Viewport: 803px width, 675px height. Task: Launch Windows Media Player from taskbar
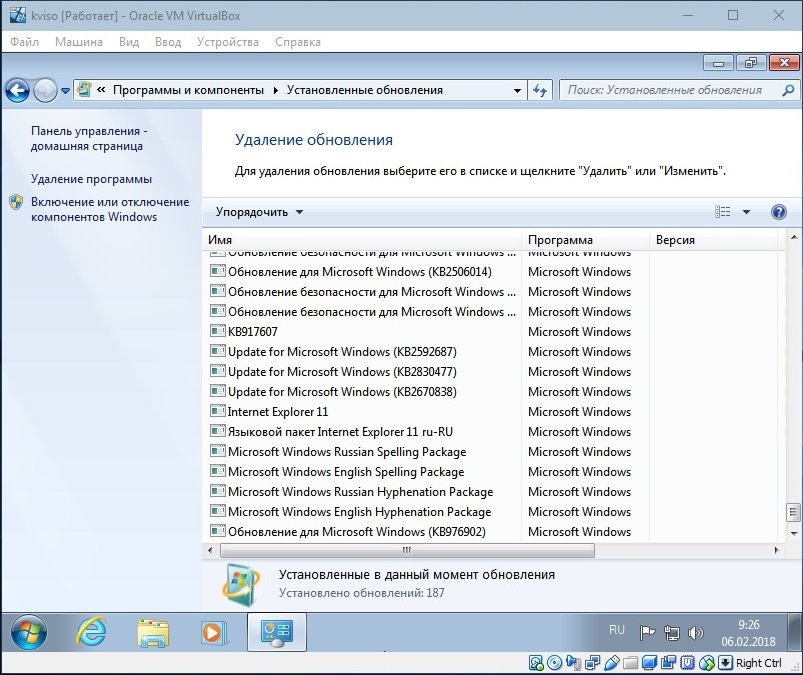pos(214,633)
